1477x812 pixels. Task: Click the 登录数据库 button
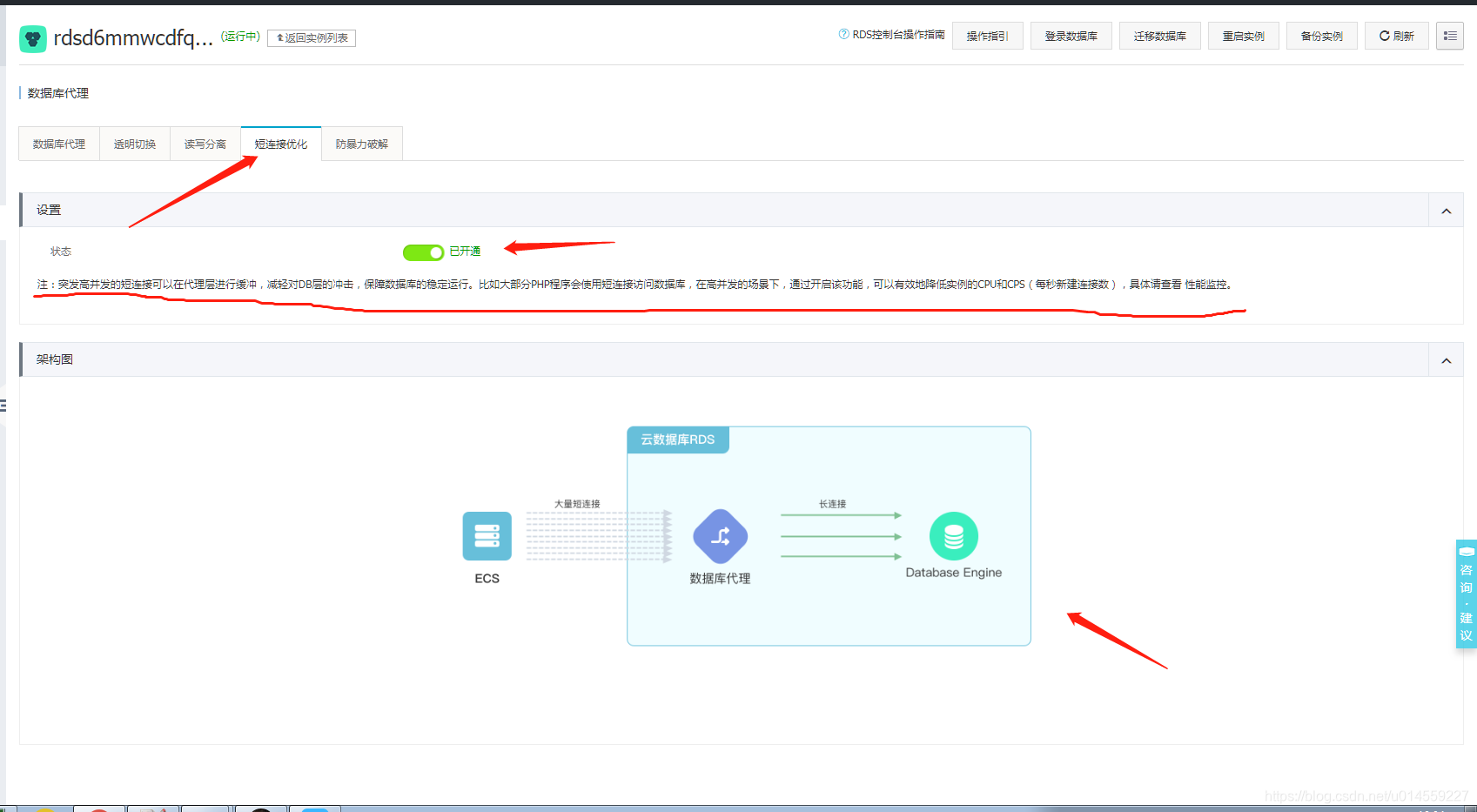[x=1071, y=36]
